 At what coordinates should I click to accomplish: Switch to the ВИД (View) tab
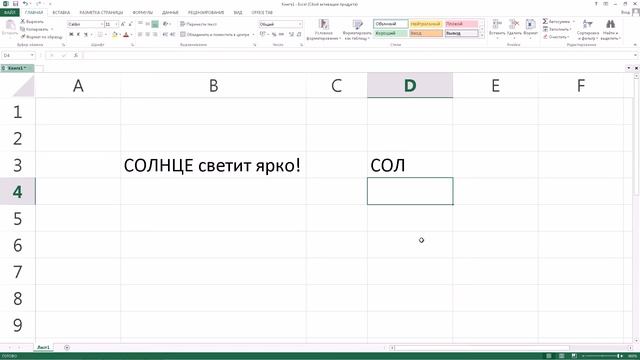238,13
